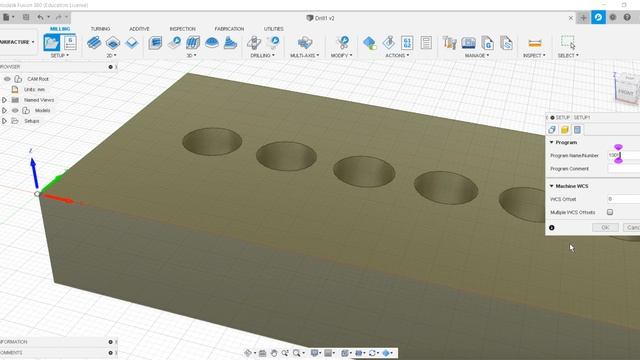This screenshot has height=360, width=640.
Task: Open the INSPECT dropdown menu
Action: pyautogui.click(x=534, y=55)
